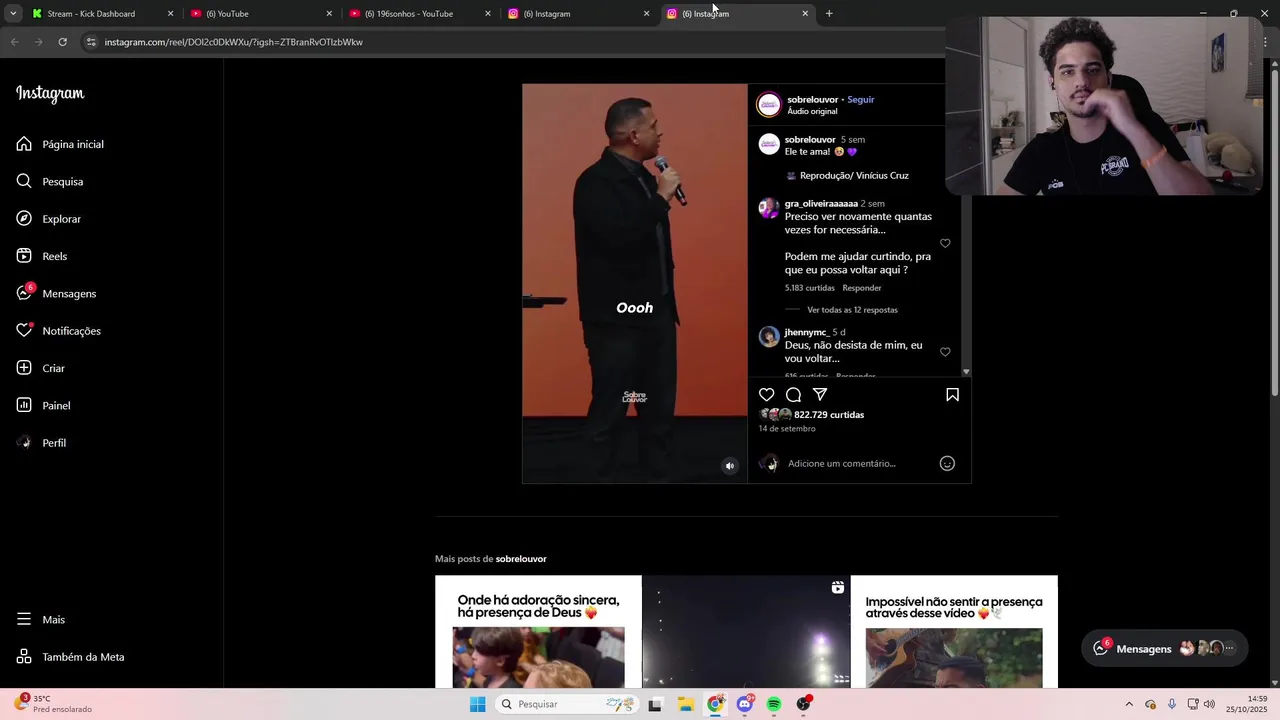Mute the reel audio

[x=730, y=466]
